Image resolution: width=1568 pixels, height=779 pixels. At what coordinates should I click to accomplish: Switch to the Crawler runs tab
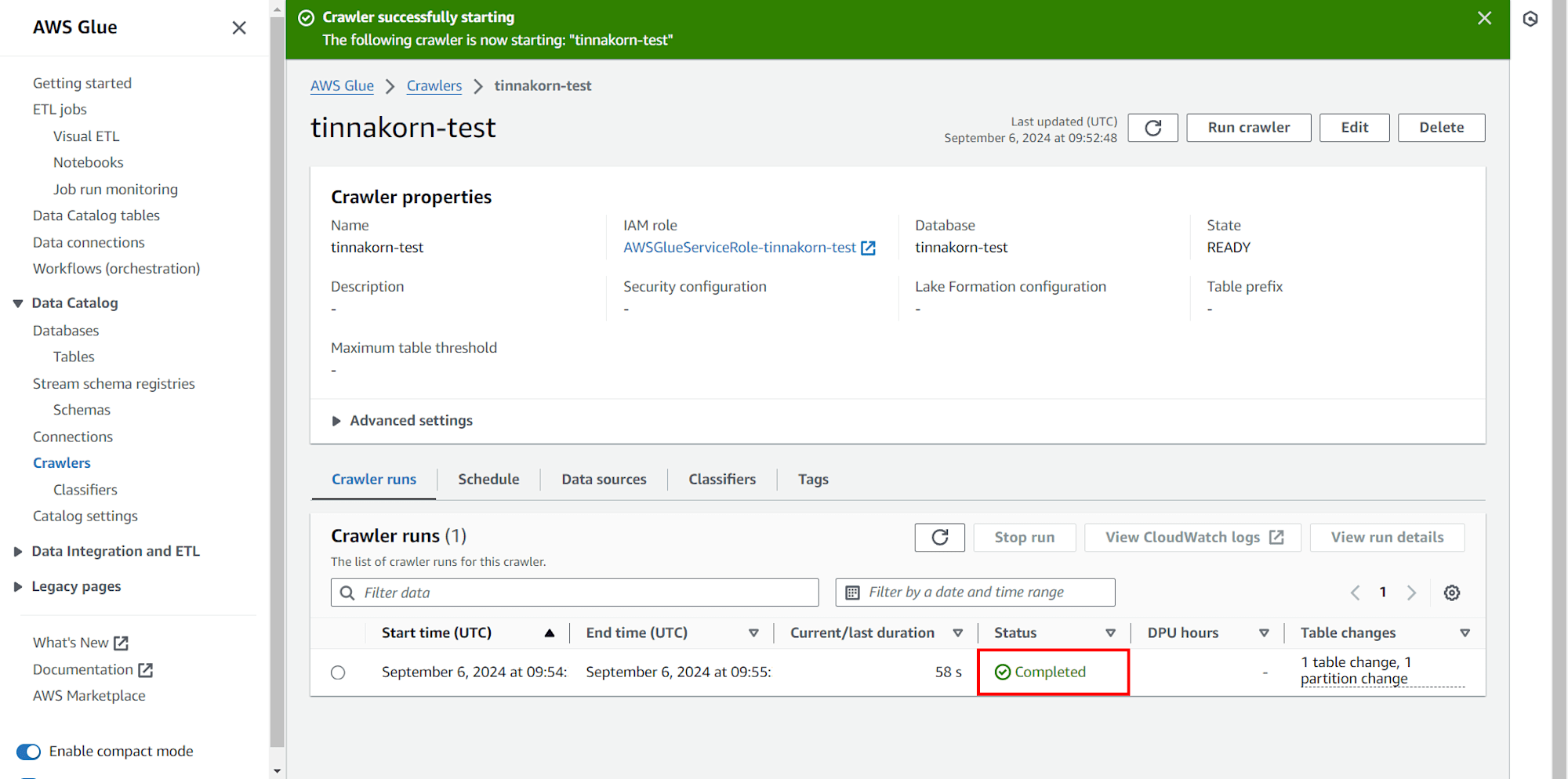374,480
